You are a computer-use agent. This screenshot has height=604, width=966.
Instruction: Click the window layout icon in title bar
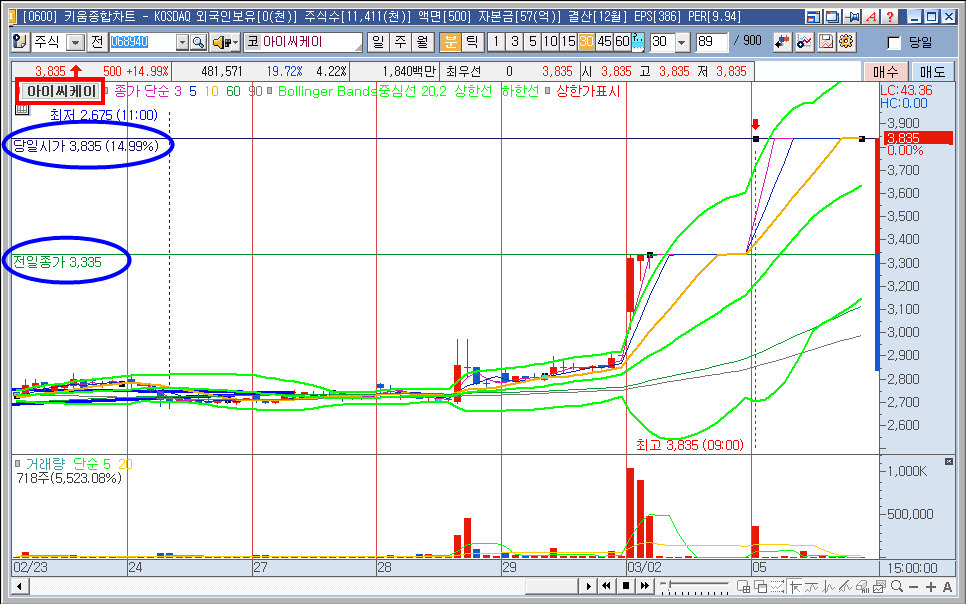[813, 17]
